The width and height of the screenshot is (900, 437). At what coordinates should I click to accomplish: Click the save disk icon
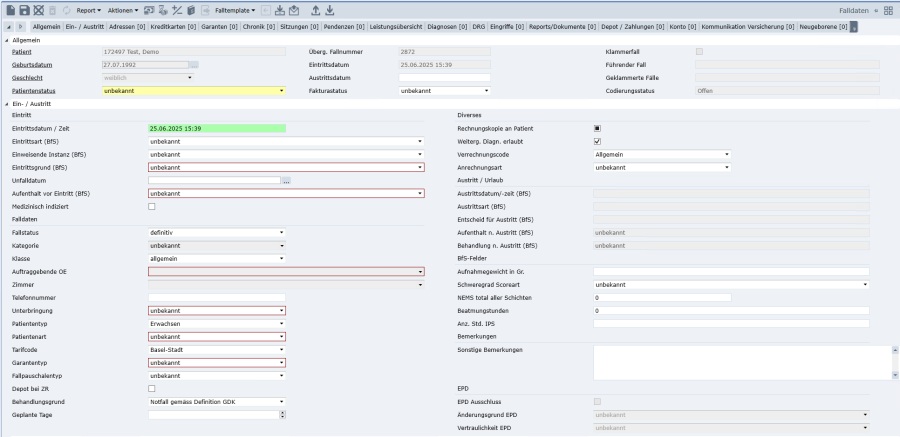(x=24, y=10)
